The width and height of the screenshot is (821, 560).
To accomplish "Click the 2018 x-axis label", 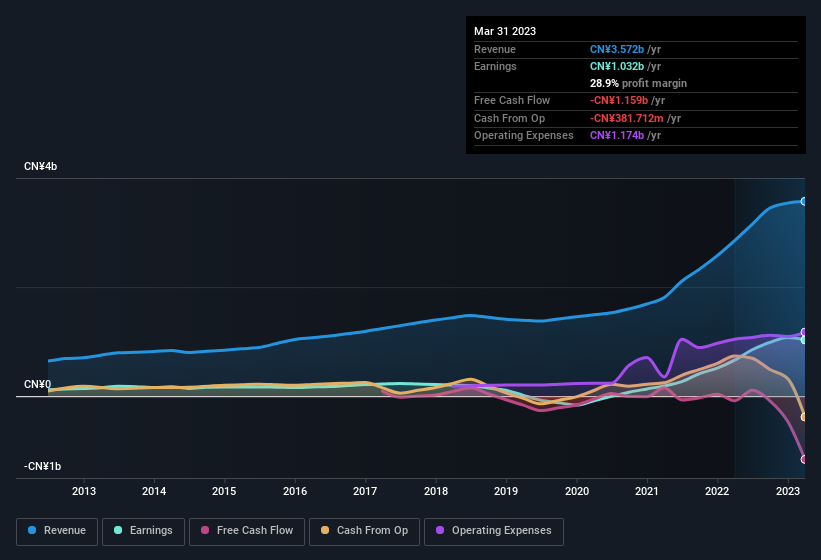I will [436, 491].
